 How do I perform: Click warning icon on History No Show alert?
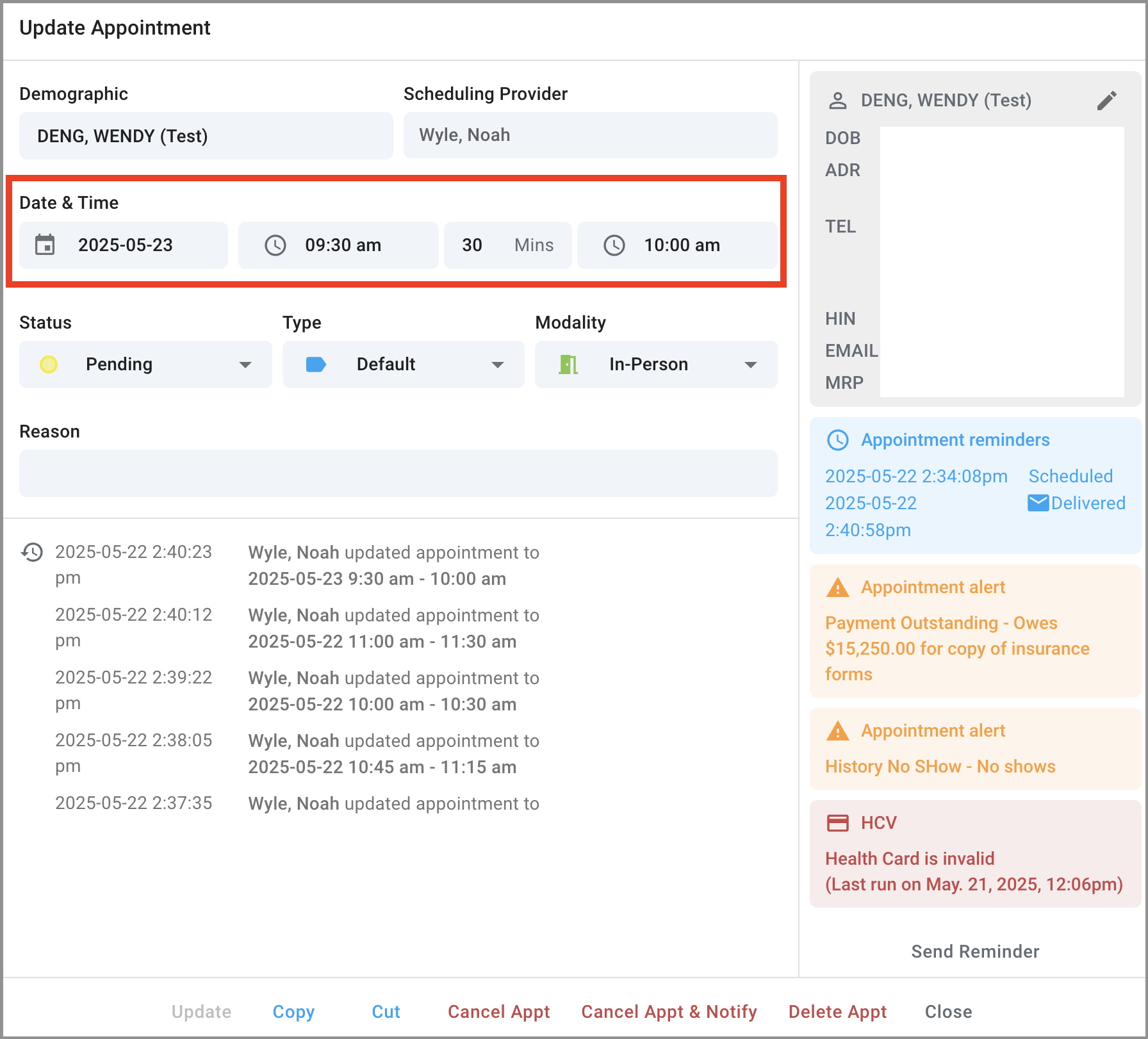(838, 731)
